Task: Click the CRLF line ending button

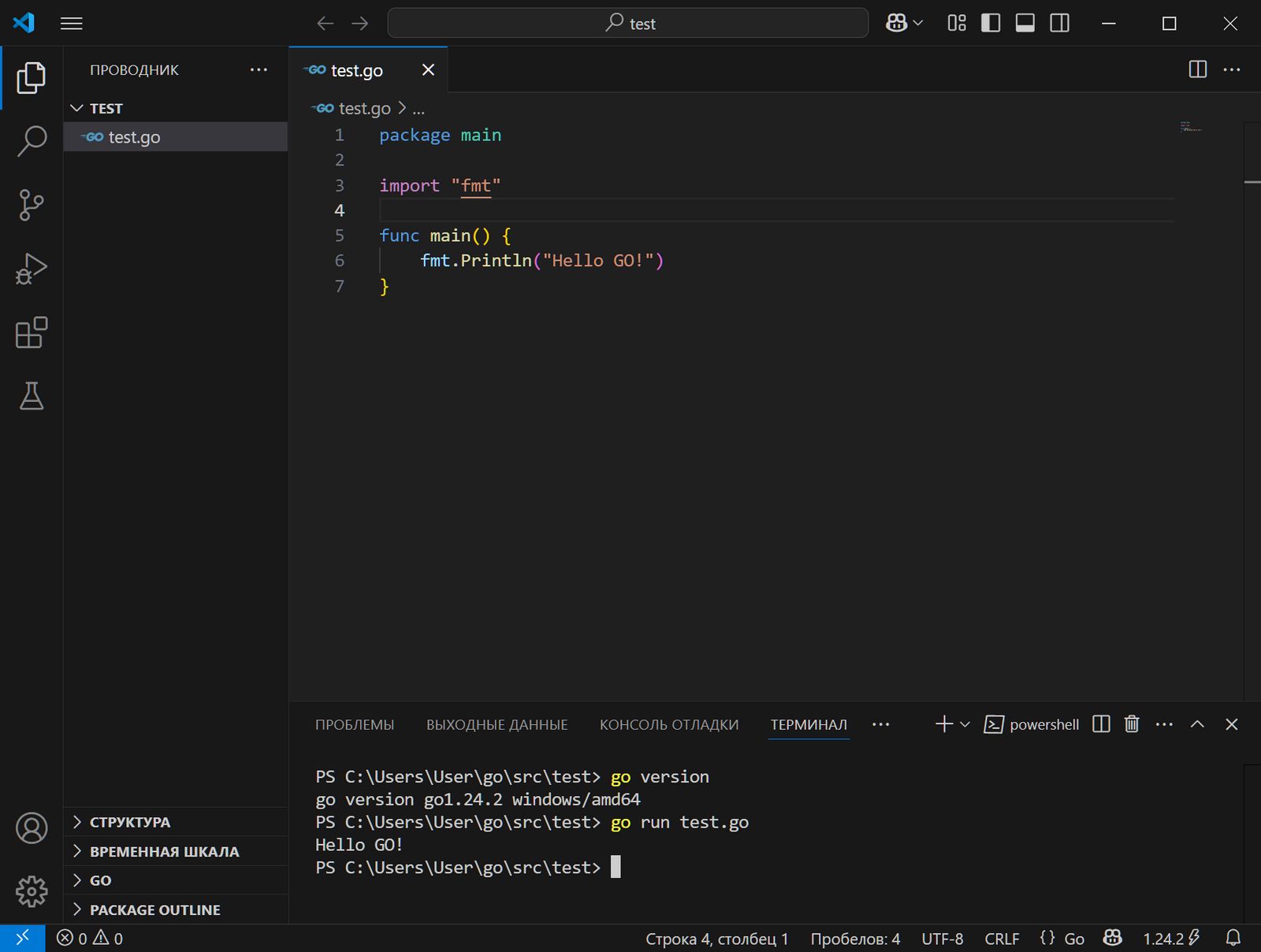Action: 1002,939
